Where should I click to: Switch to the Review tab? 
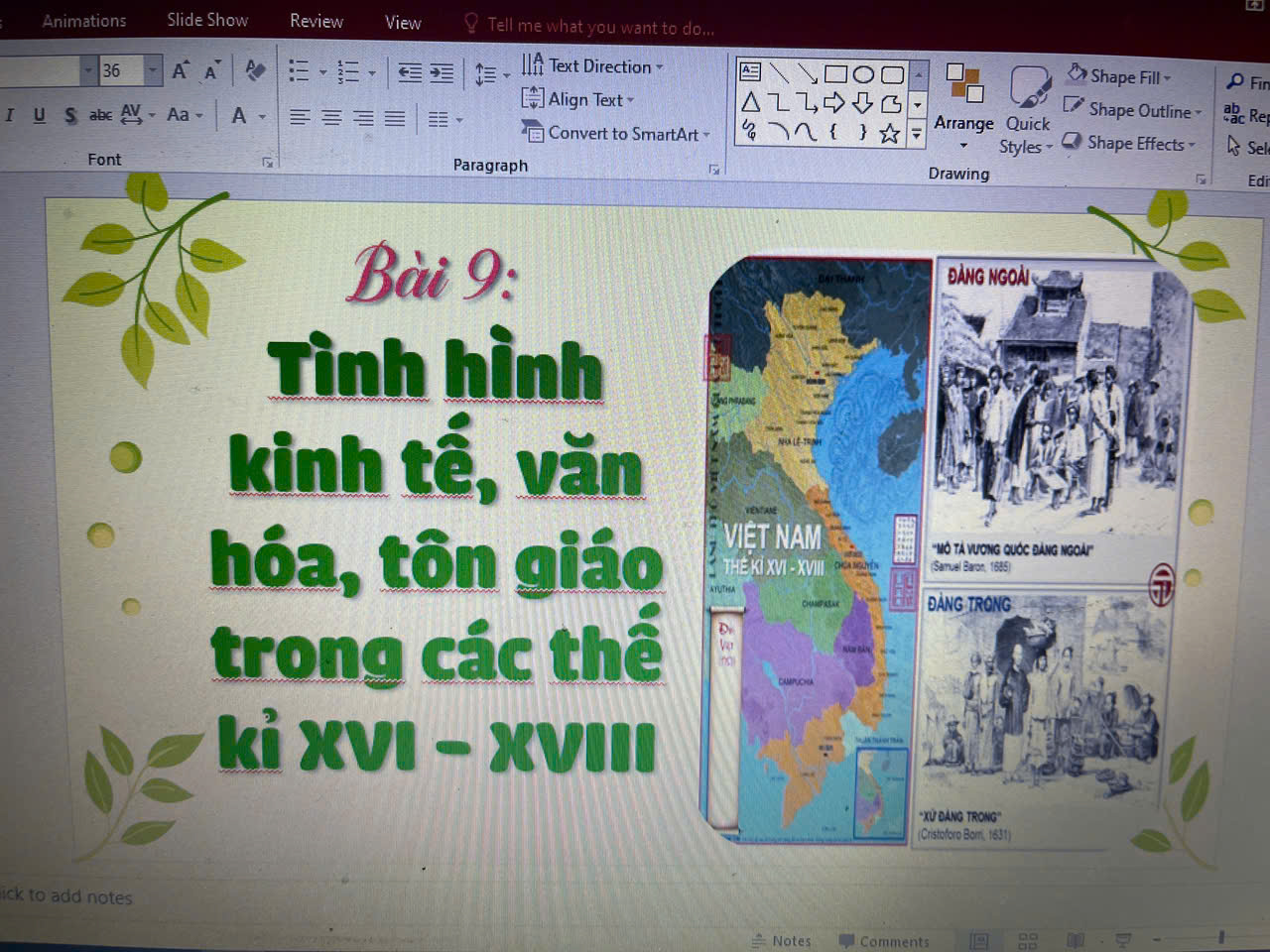click(316, 21)
